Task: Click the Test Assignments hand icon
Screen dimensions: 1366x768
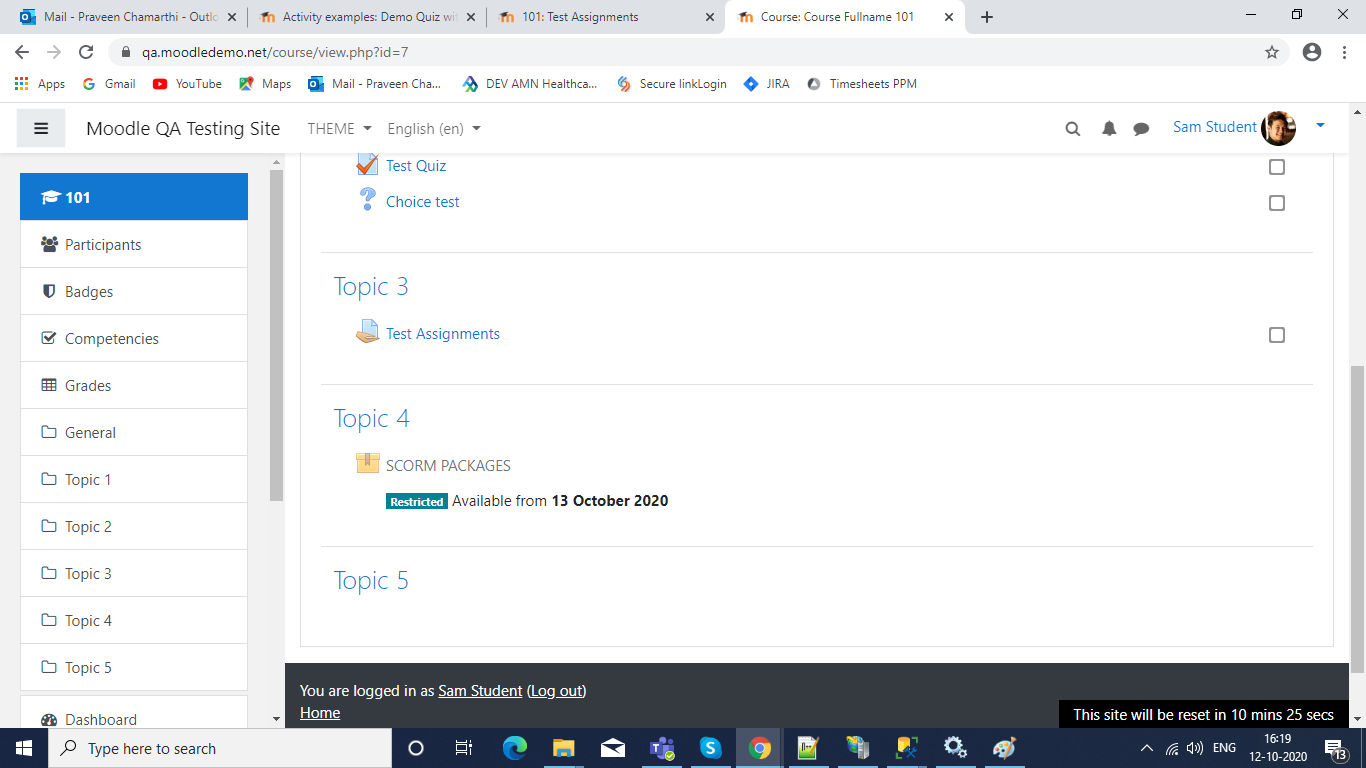Action: coord(367,332)
